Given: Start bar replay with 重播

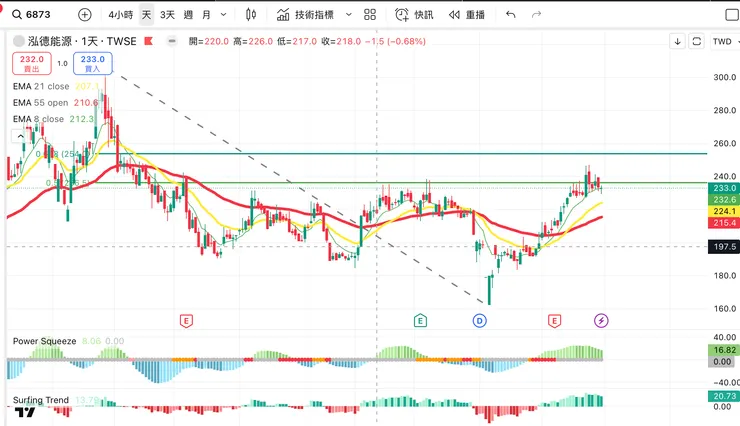Looking at the screenshot, I should [x=467, y=15].
